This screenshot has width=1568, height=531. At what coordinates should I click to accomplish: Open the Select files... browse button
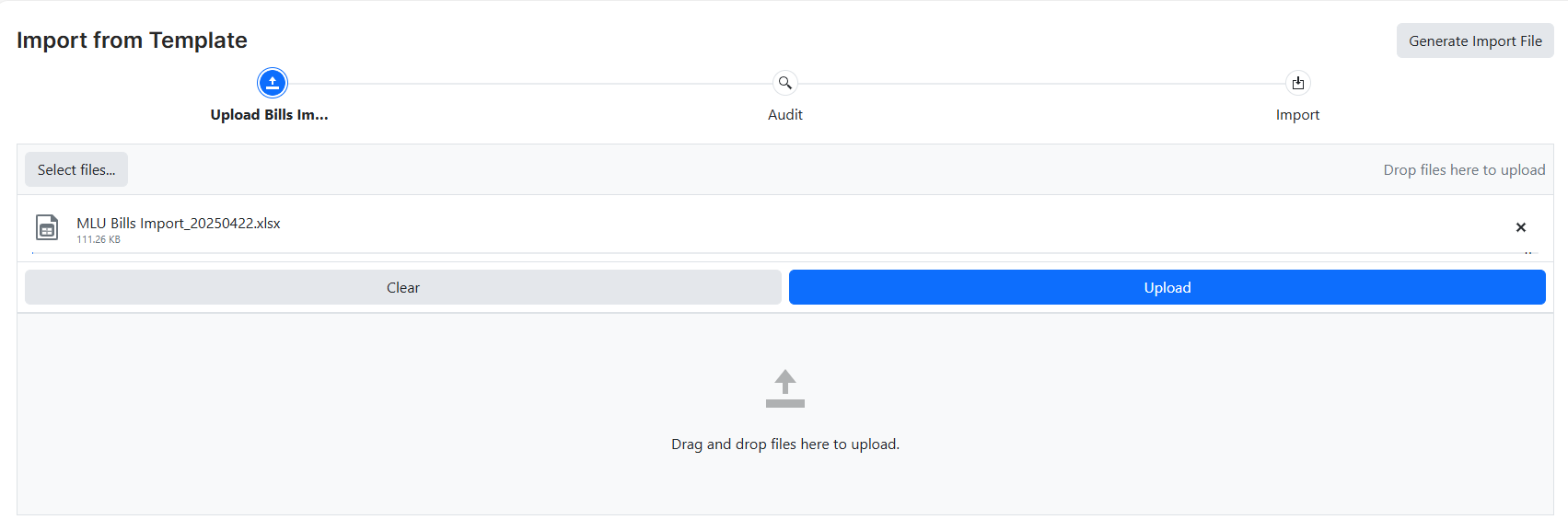[76, 170]
